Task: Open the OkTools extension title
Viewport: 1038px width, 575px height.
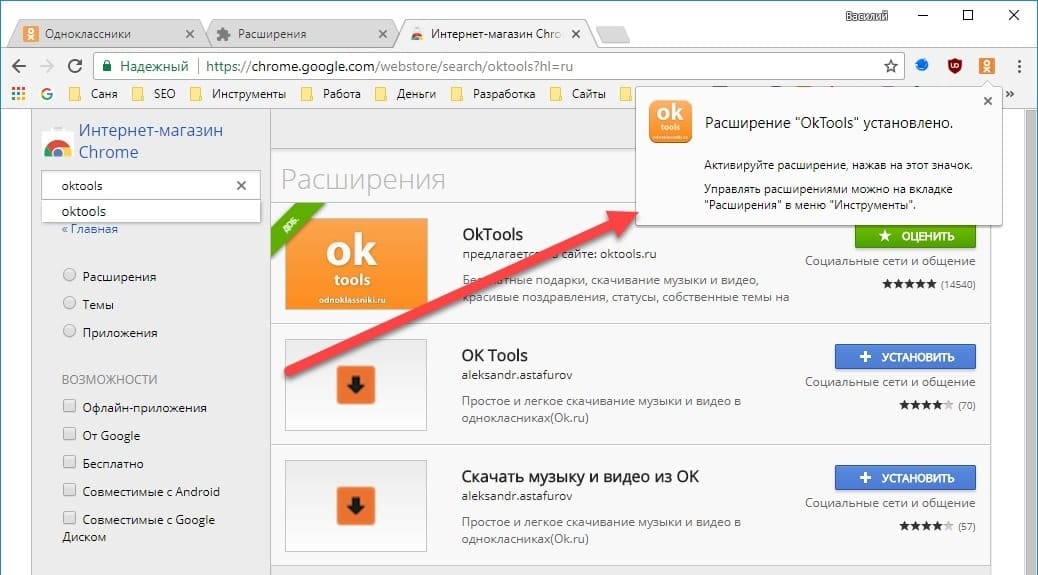Action: (493, 234)
